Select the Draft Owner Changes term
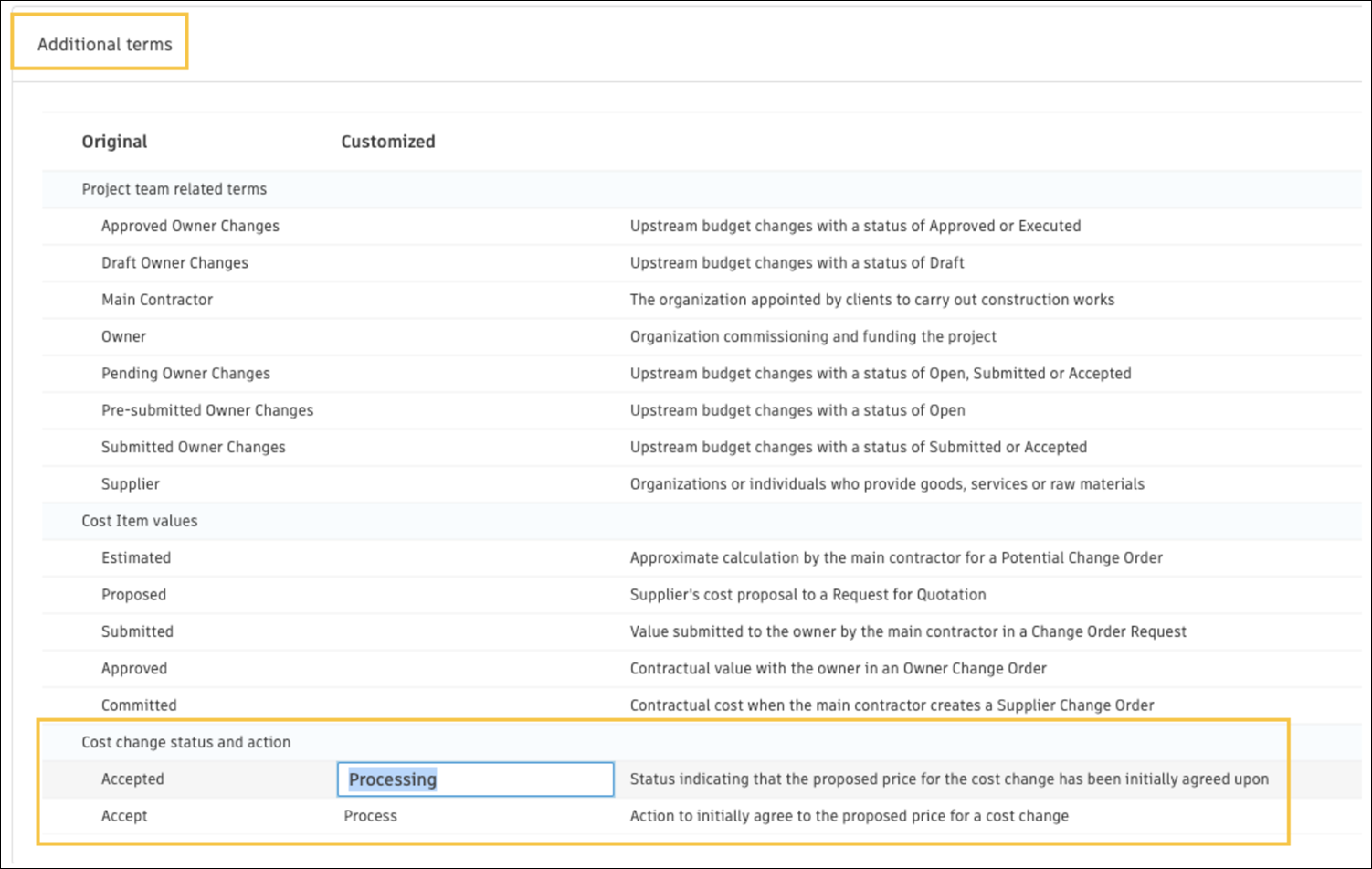Screen dimensions: 1372x869 click(x=174, y=263)
